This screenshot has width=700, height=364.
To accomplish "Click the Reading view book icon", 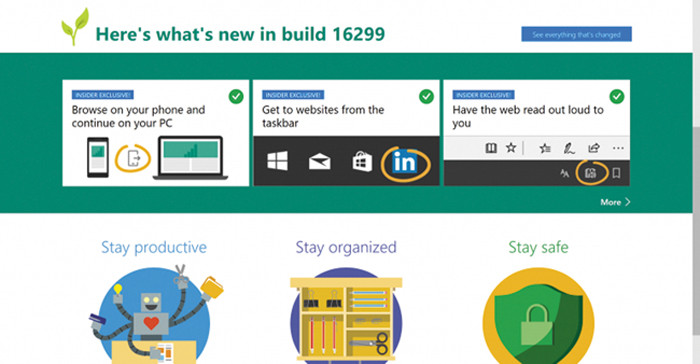I will click(491, 148).
